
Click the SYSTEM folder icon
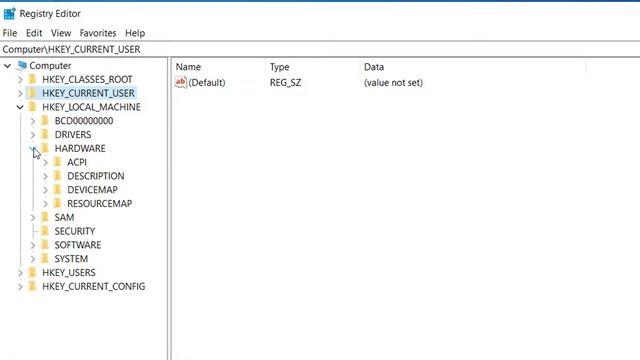tap(45, 259)
